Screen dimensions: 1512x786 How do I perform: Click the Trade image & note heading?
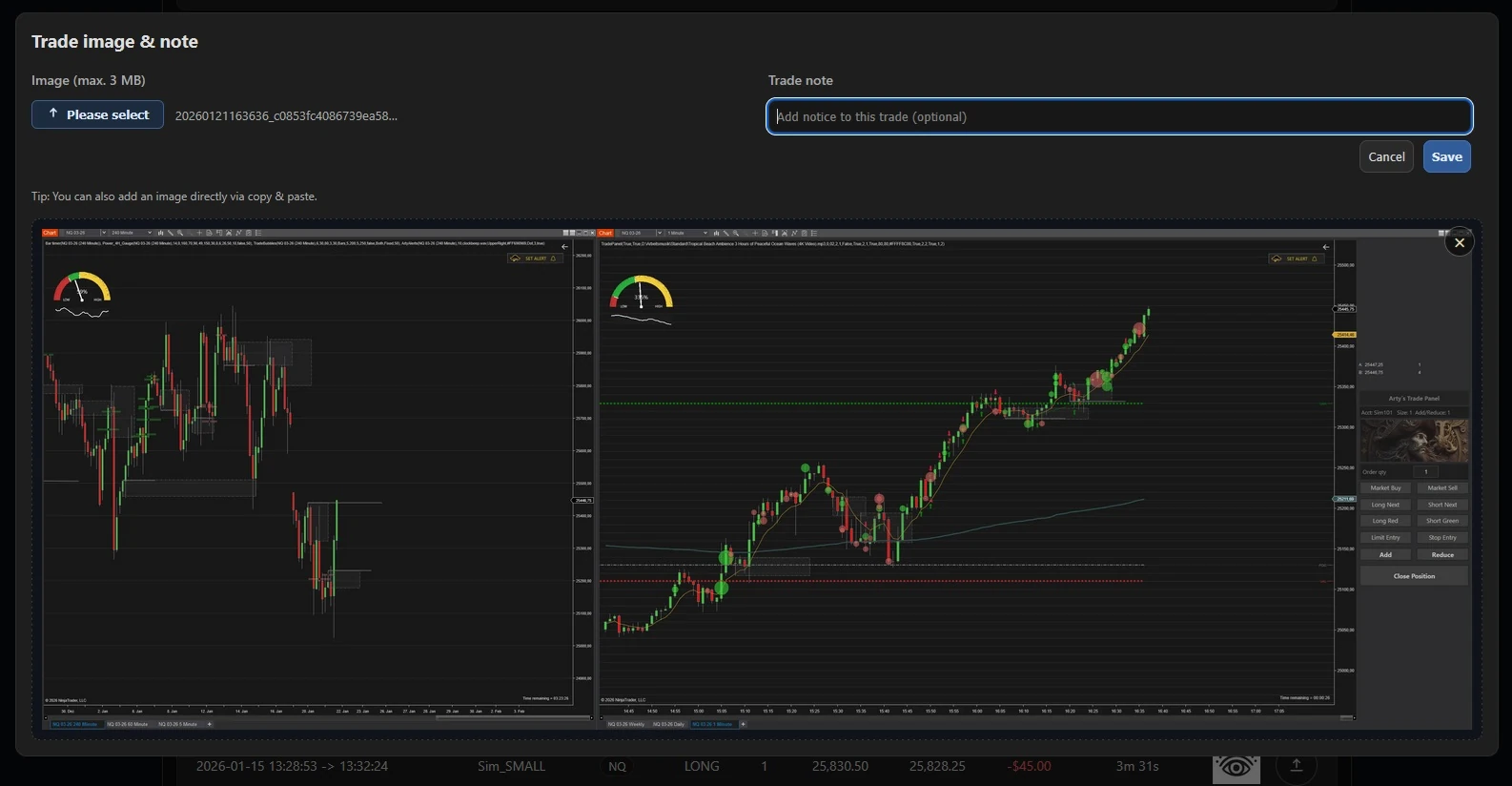coord(114,41)
